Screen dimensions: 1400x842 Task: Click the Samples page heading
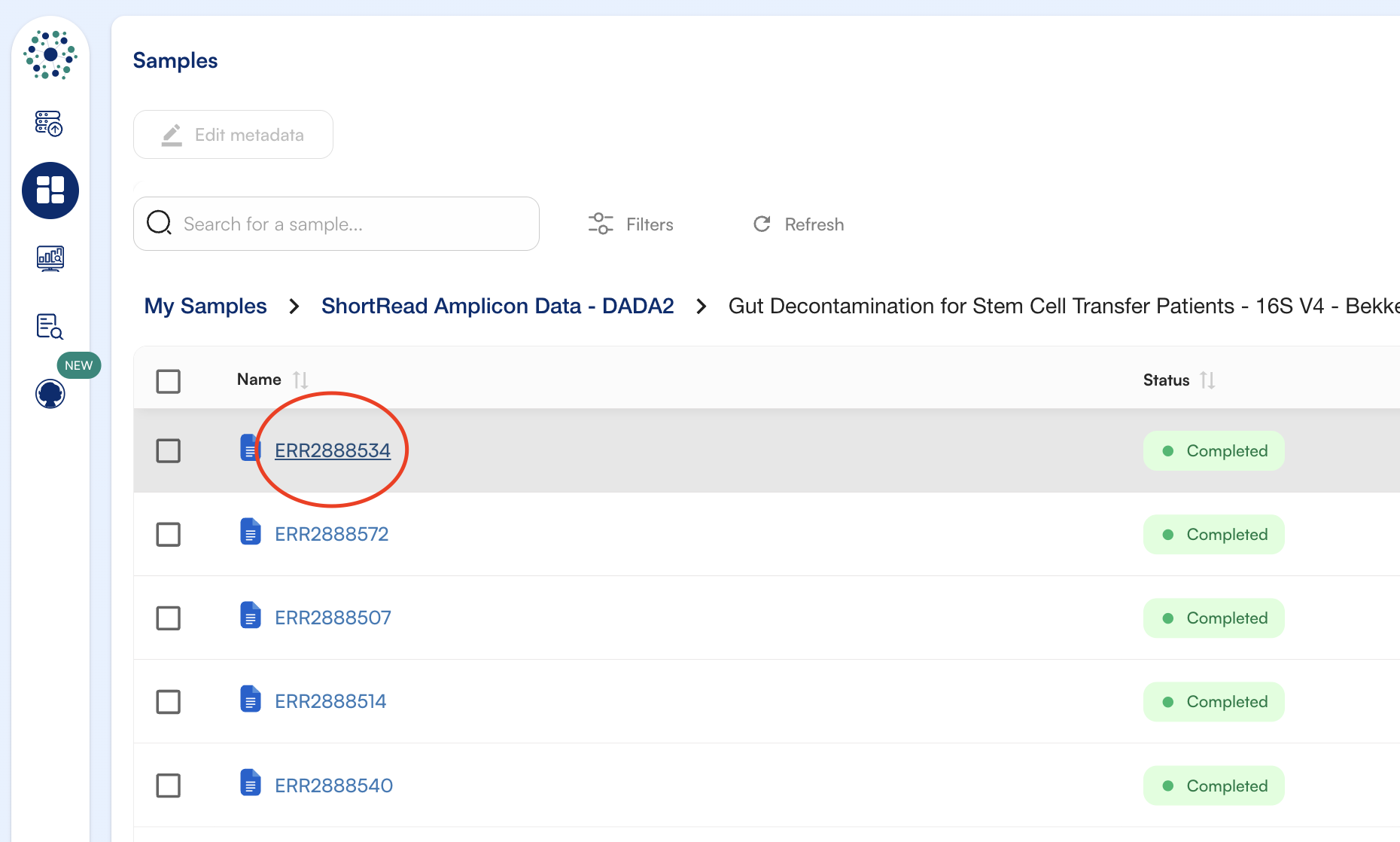click(x=175, y=60)
